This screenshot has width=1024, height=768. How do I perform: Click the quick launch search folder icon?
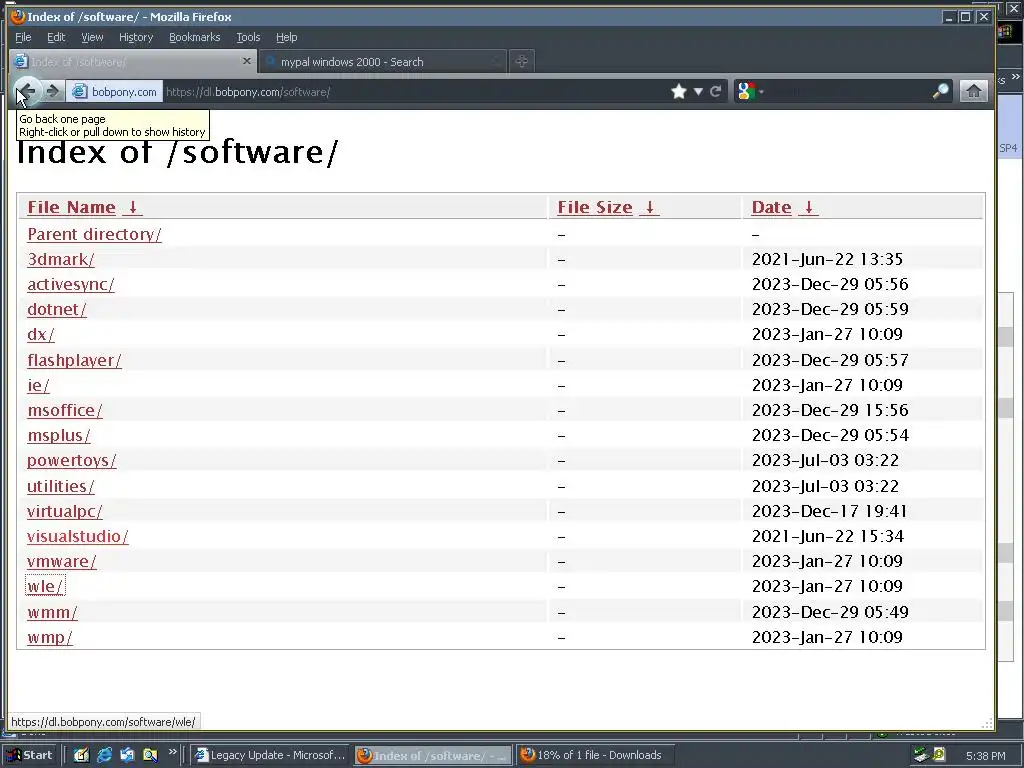point(150,755)
